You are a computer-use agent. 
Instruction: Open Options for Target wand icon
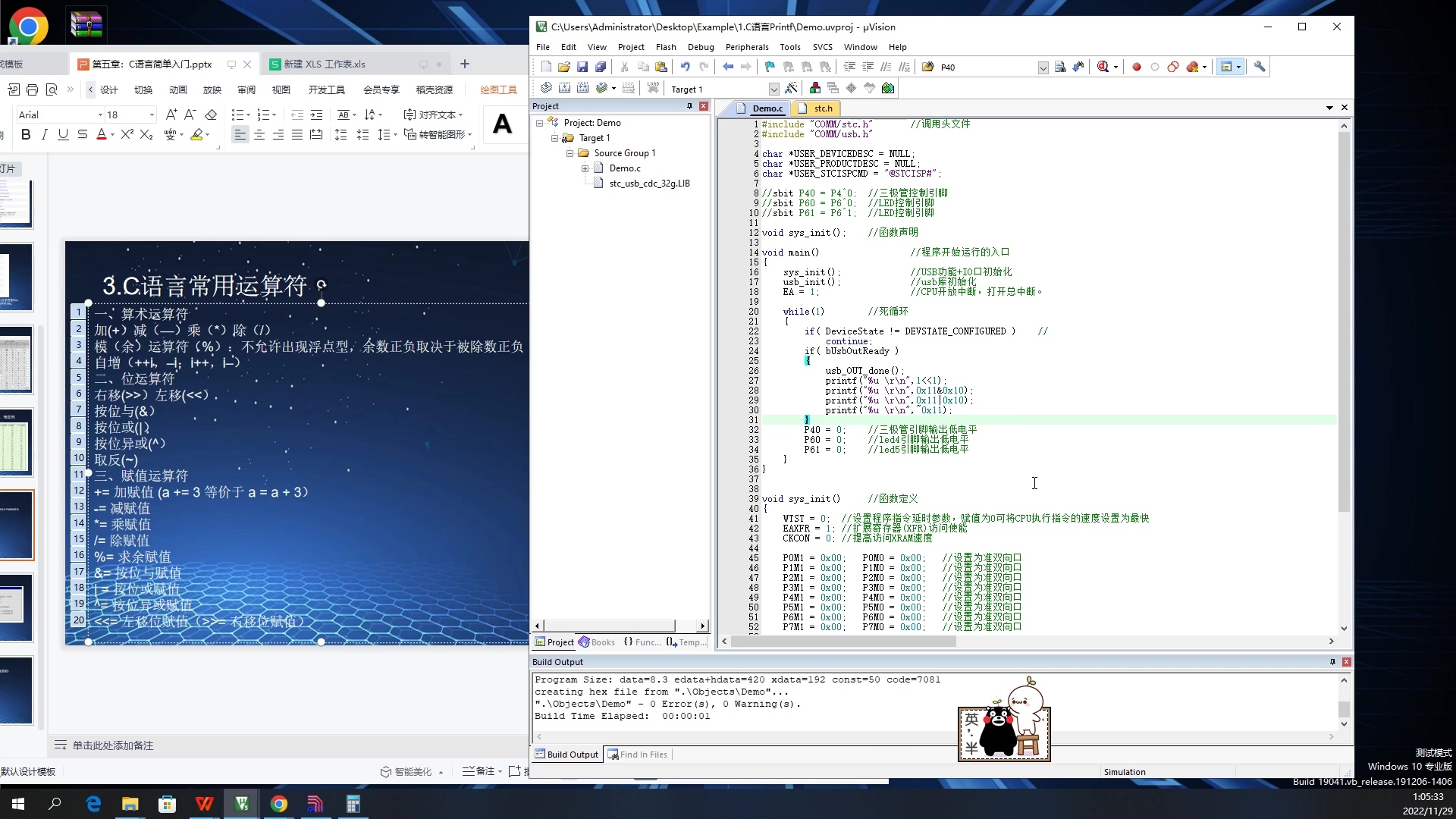[791, 88]
